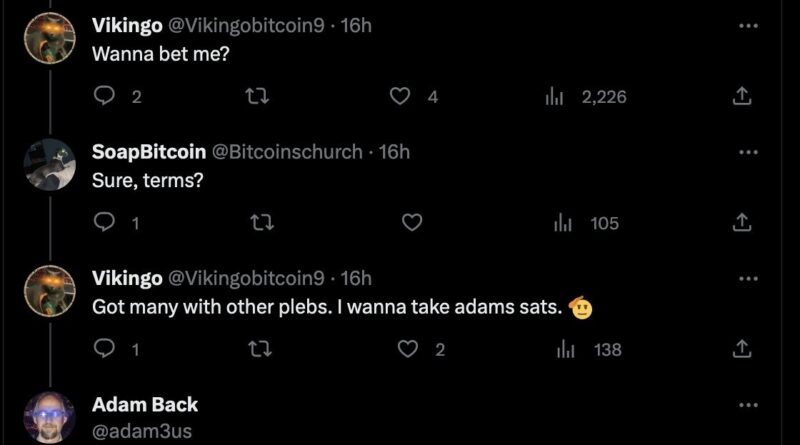Repost Vikingo's "Wanna bet me?" tweet

(254, 97)
